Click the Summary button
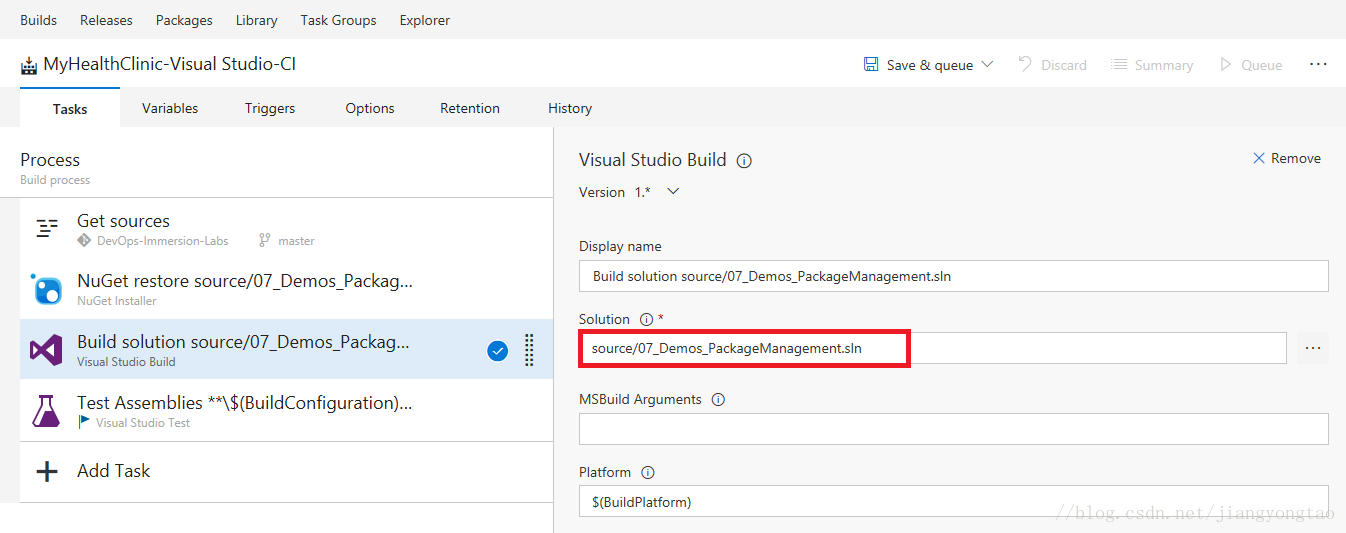This screenshot has height=533, width=1346. pos(1152,64)
